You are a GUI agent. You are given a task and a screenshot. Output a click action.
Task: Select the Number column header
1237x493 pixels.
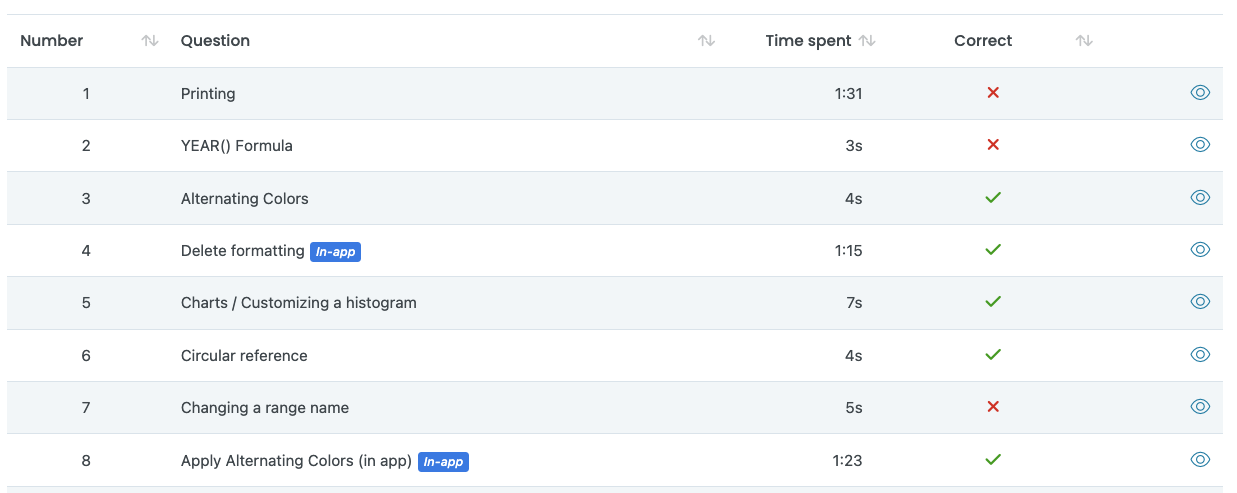[x=52, y=41]
